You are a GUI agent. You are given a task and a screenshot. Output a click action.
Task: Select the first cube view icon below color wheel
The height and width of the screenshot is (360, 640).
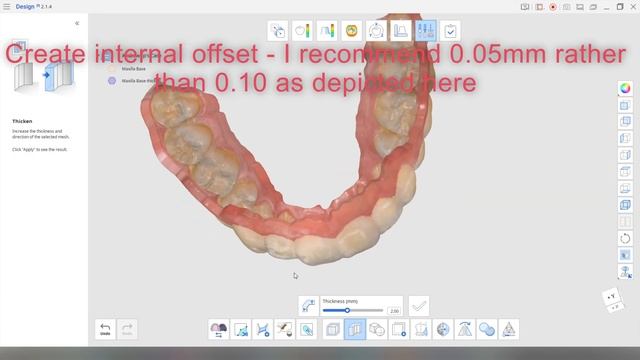625,105
